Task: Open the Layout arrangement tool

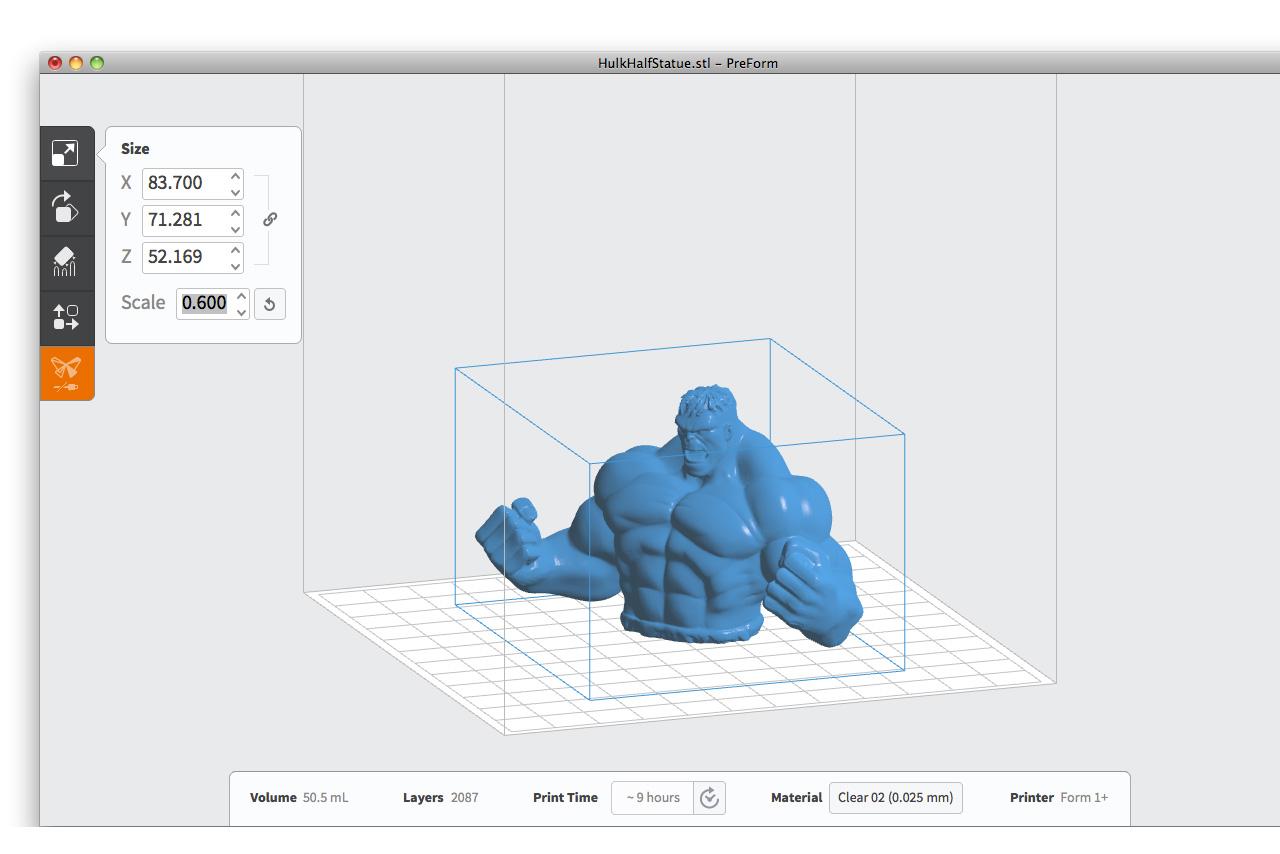Action: 66,317
